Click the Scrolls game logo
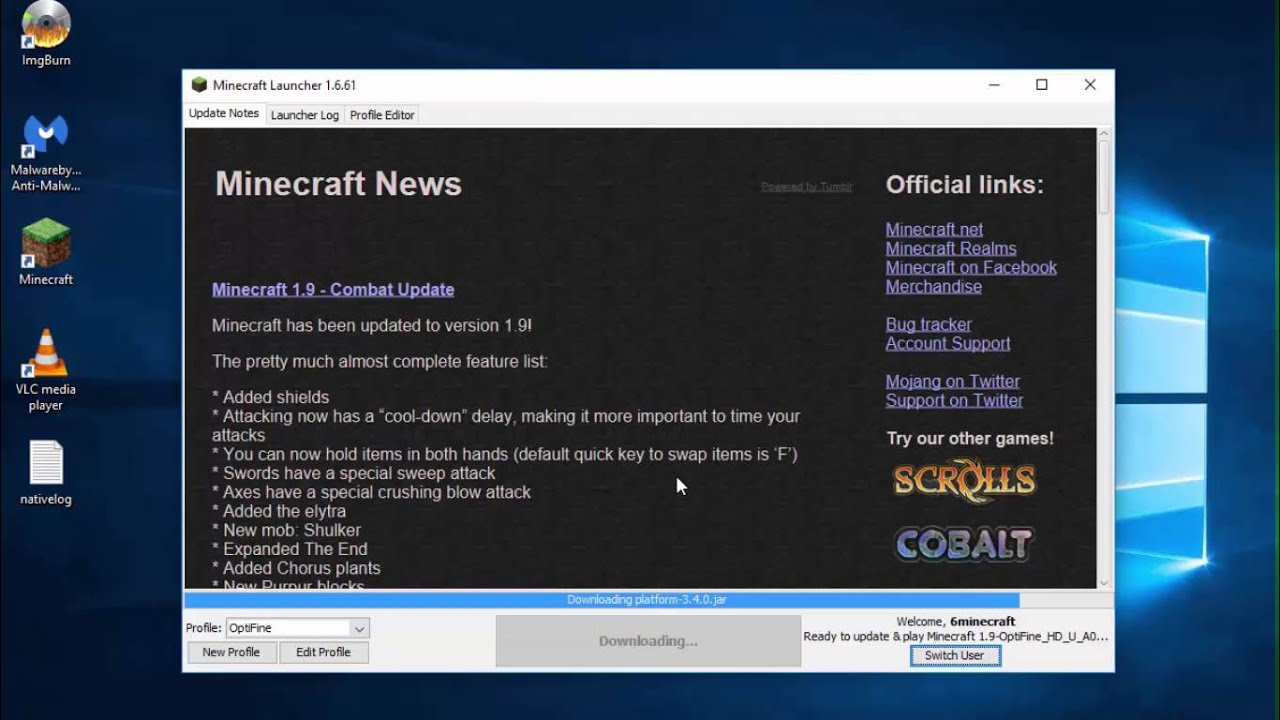 964,481
